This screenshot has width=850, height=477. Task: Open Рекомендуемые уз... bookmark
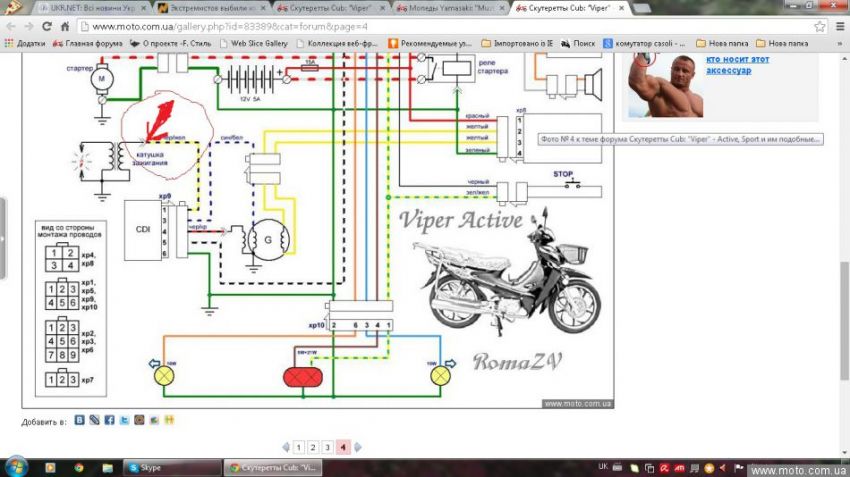point(430,43)
